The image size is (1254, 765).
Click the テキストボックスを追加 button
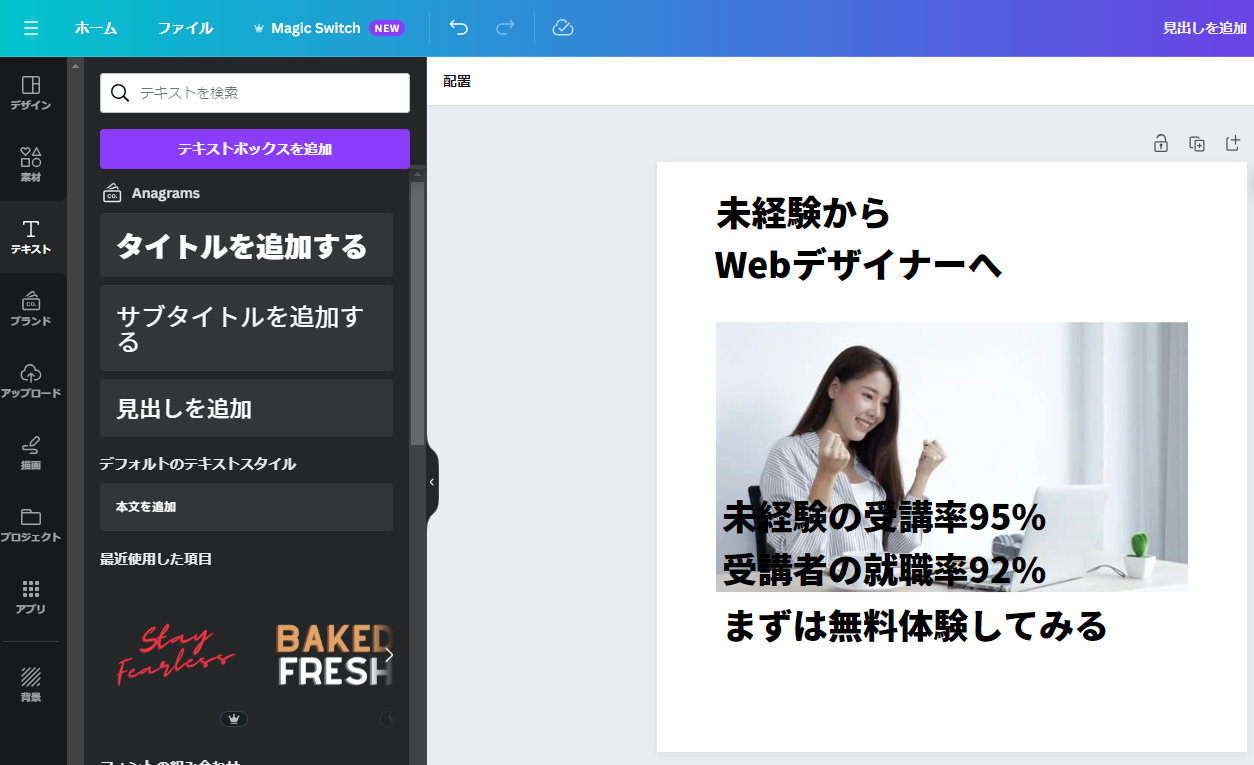(x=254, y=149)
